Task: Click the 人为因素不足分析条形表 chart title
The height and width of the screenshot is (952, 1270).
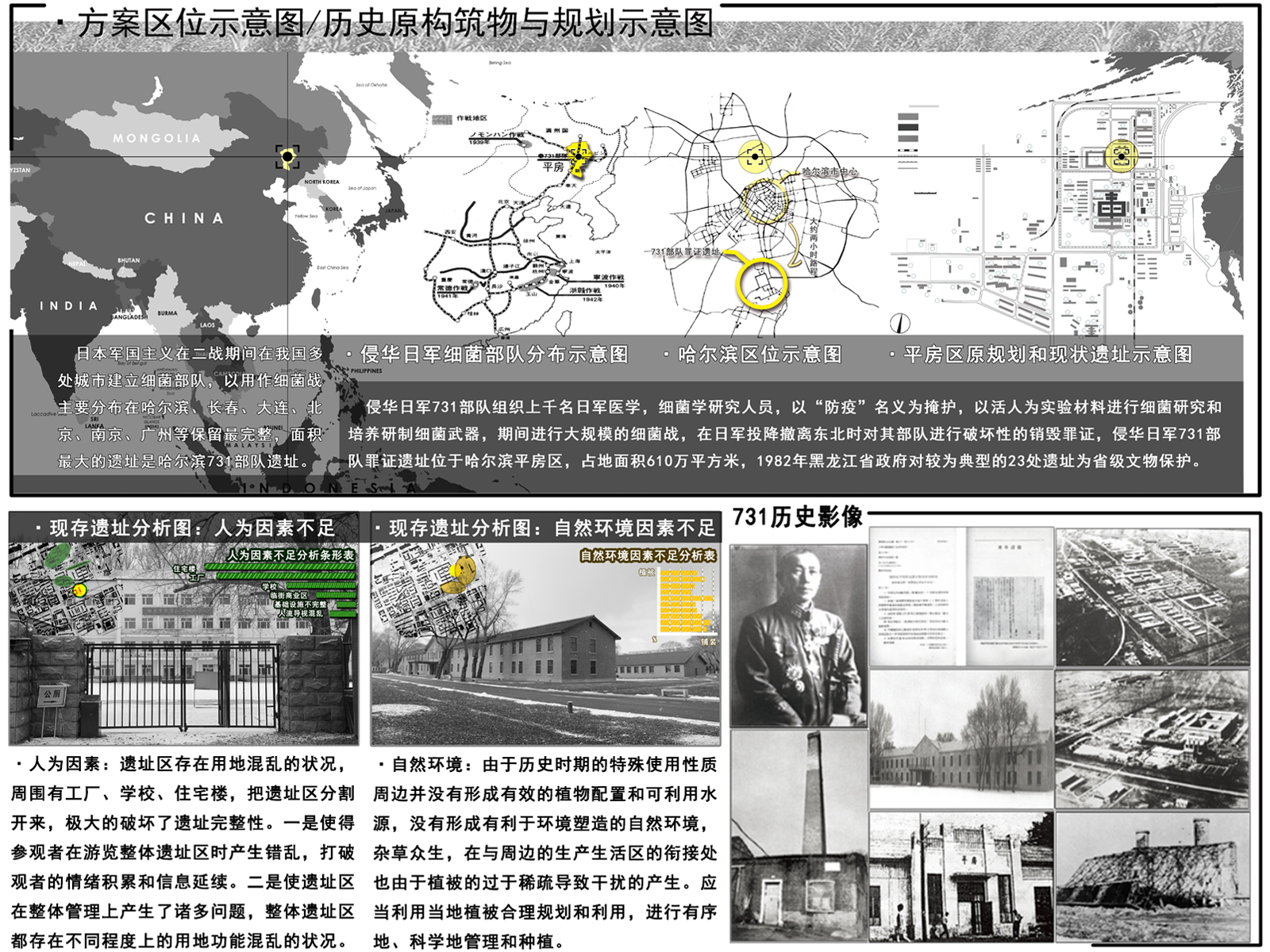Action: click(291, 555)
